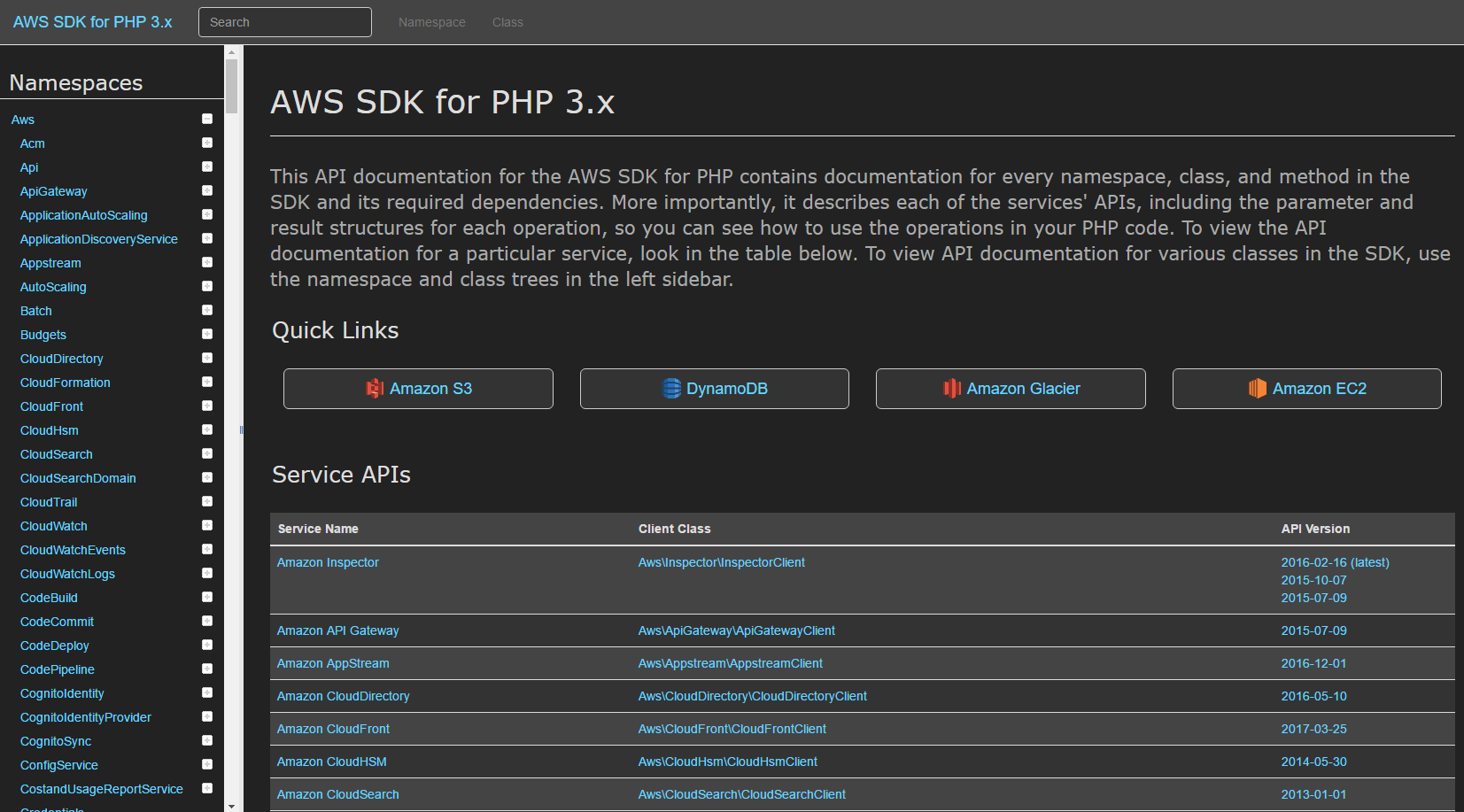This screenshot has height=812, width=1464.
Task: Expand the CloudFormation namespace node
Action: [x=207, y=382]
